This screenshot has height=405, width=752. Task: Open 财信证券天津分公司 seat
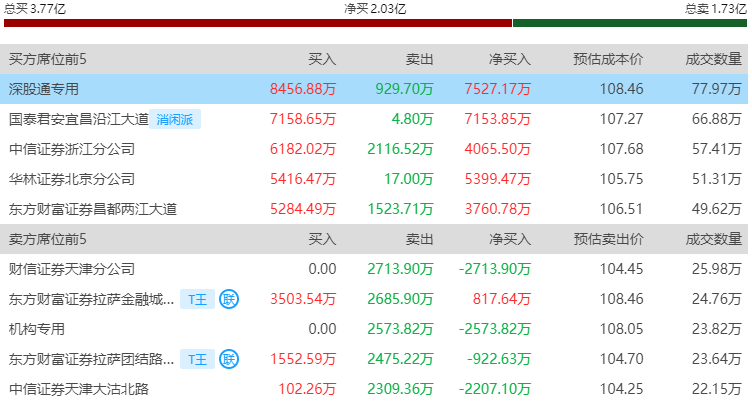[71, 269]
